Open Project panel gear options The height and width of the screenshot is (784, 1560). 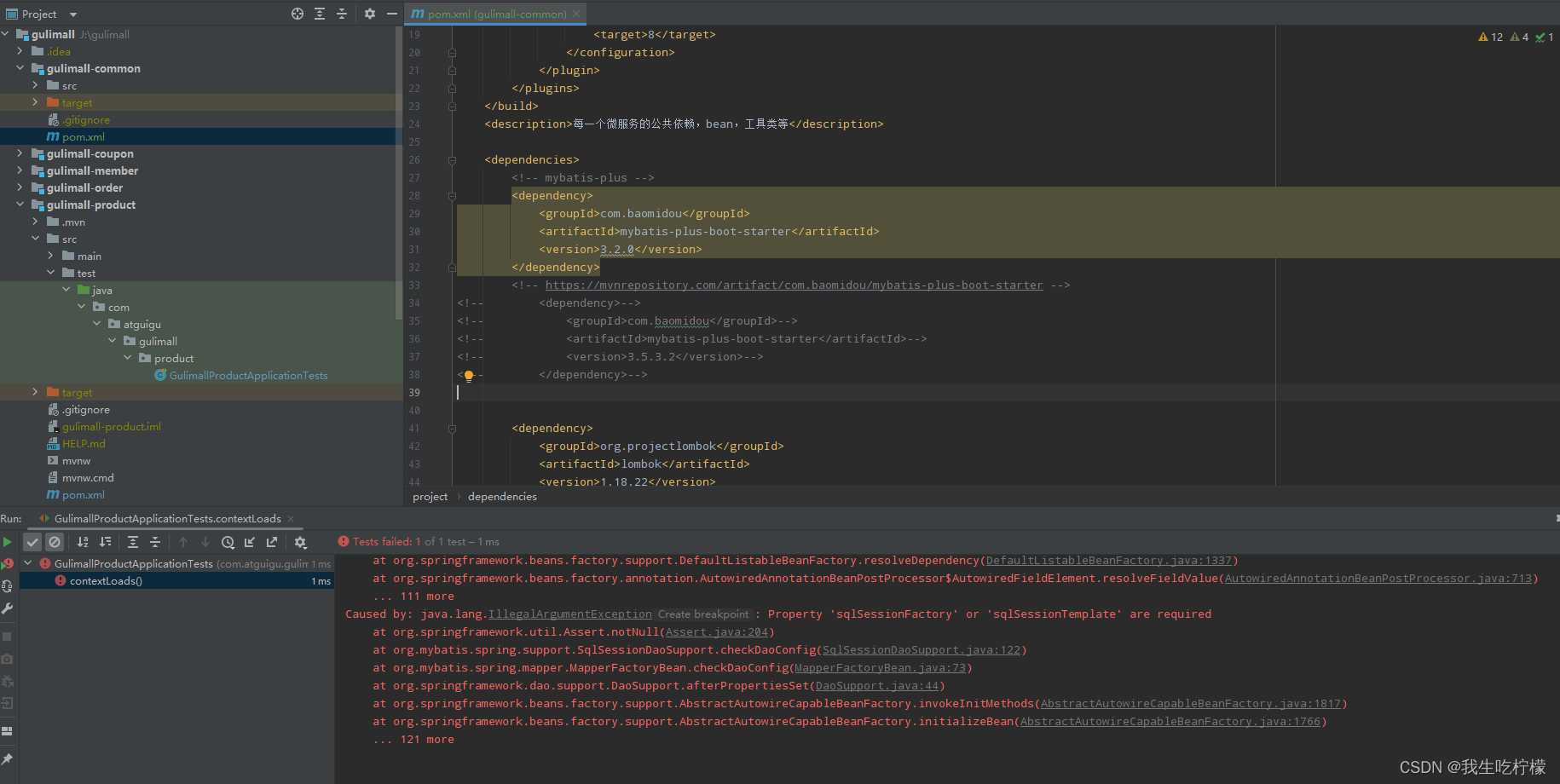tap(370, 14)
